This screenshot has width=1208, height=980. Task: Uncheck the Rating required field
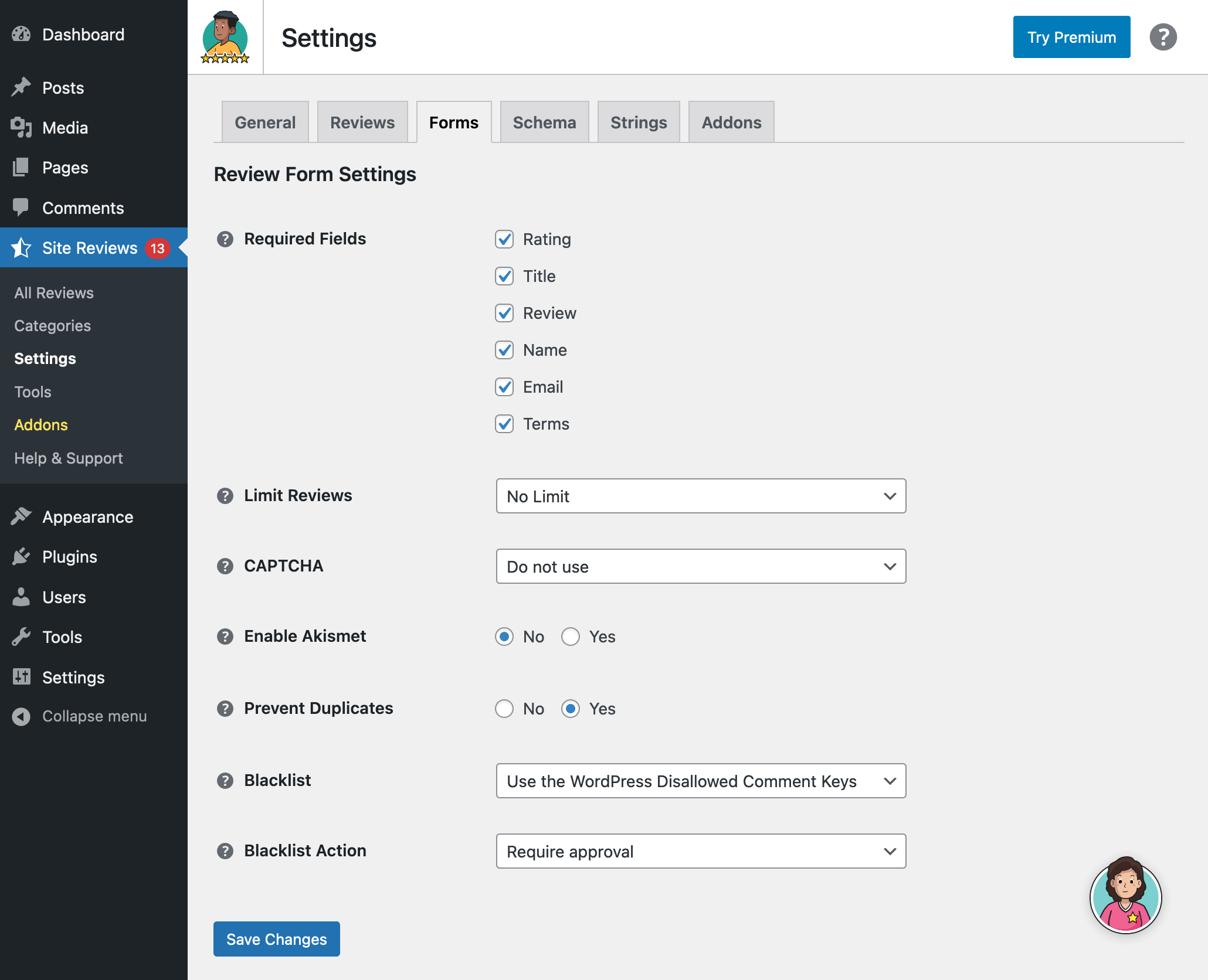coord(504,239)
